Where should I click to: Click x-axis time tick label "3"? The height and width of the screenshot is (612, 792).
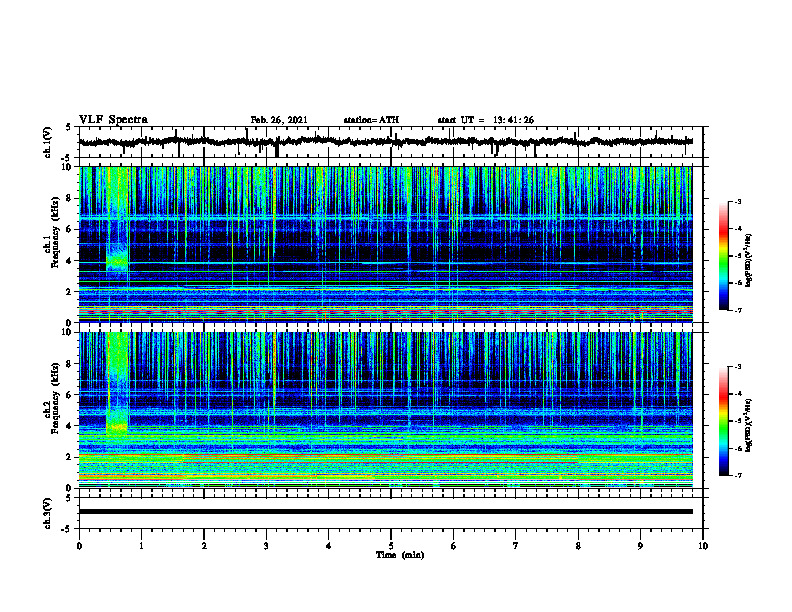click(x=266, y=546)
